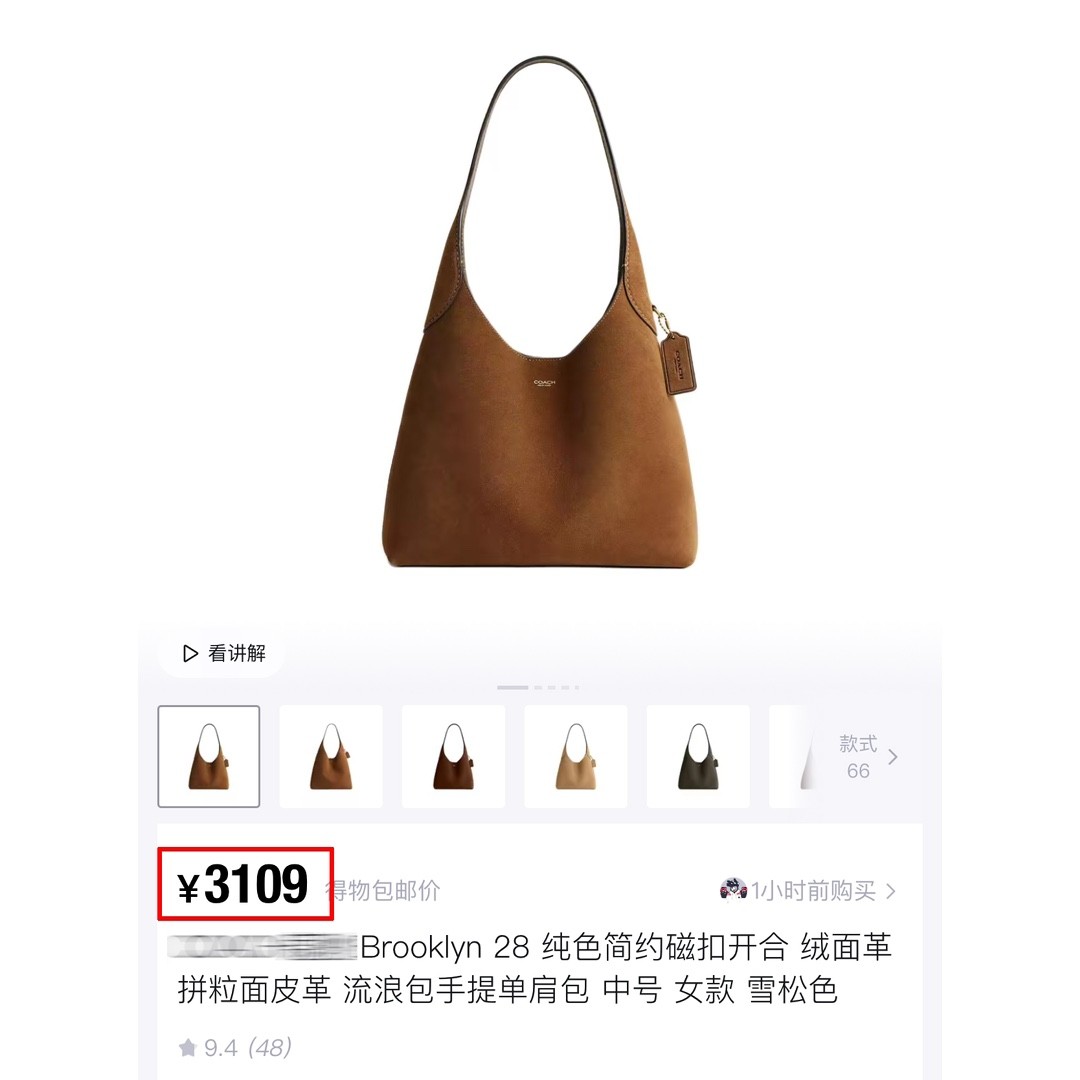Viewport: 1080px width, 1080px height.
Task: Click the play triangle icon in 看讲解
Action: tap(190, 653)
